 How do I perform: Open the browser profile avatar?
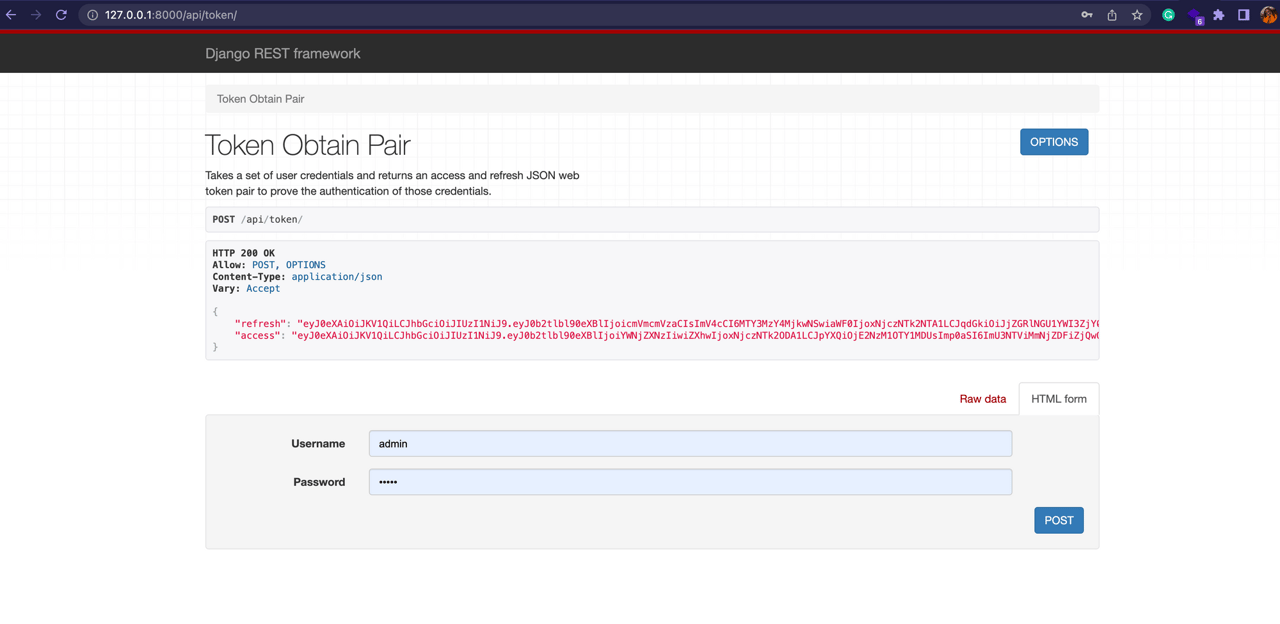pyautogui.click(x=1269, y=15)
